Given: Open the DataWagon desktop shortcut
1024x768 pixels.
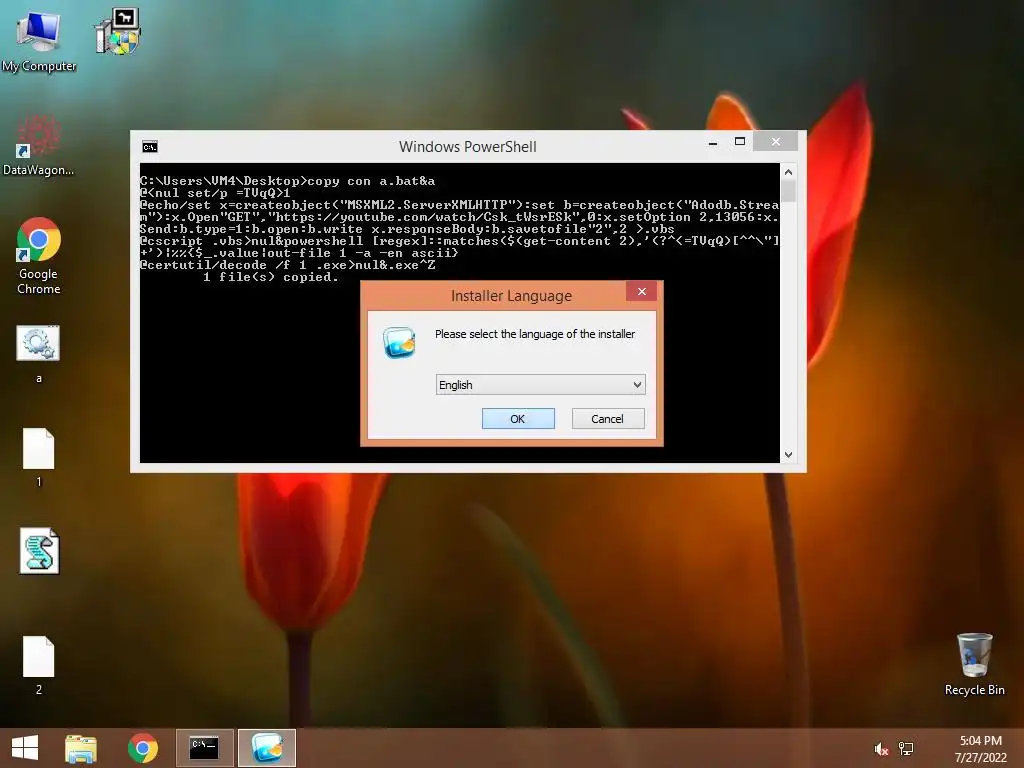Looking at the screenshot, I should 39,145.
